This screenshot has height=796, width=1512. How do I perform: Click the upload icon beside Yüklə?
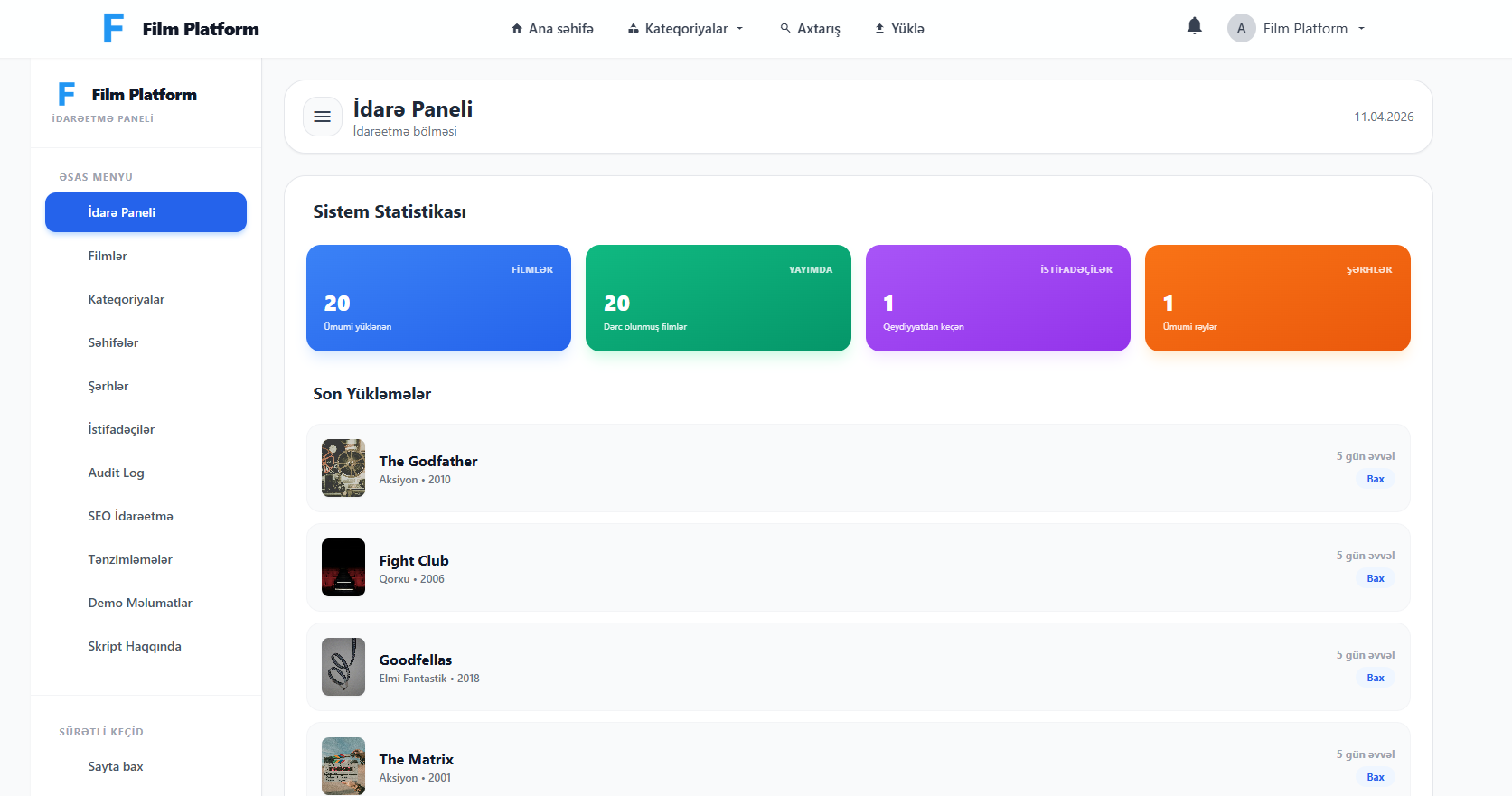879,29
